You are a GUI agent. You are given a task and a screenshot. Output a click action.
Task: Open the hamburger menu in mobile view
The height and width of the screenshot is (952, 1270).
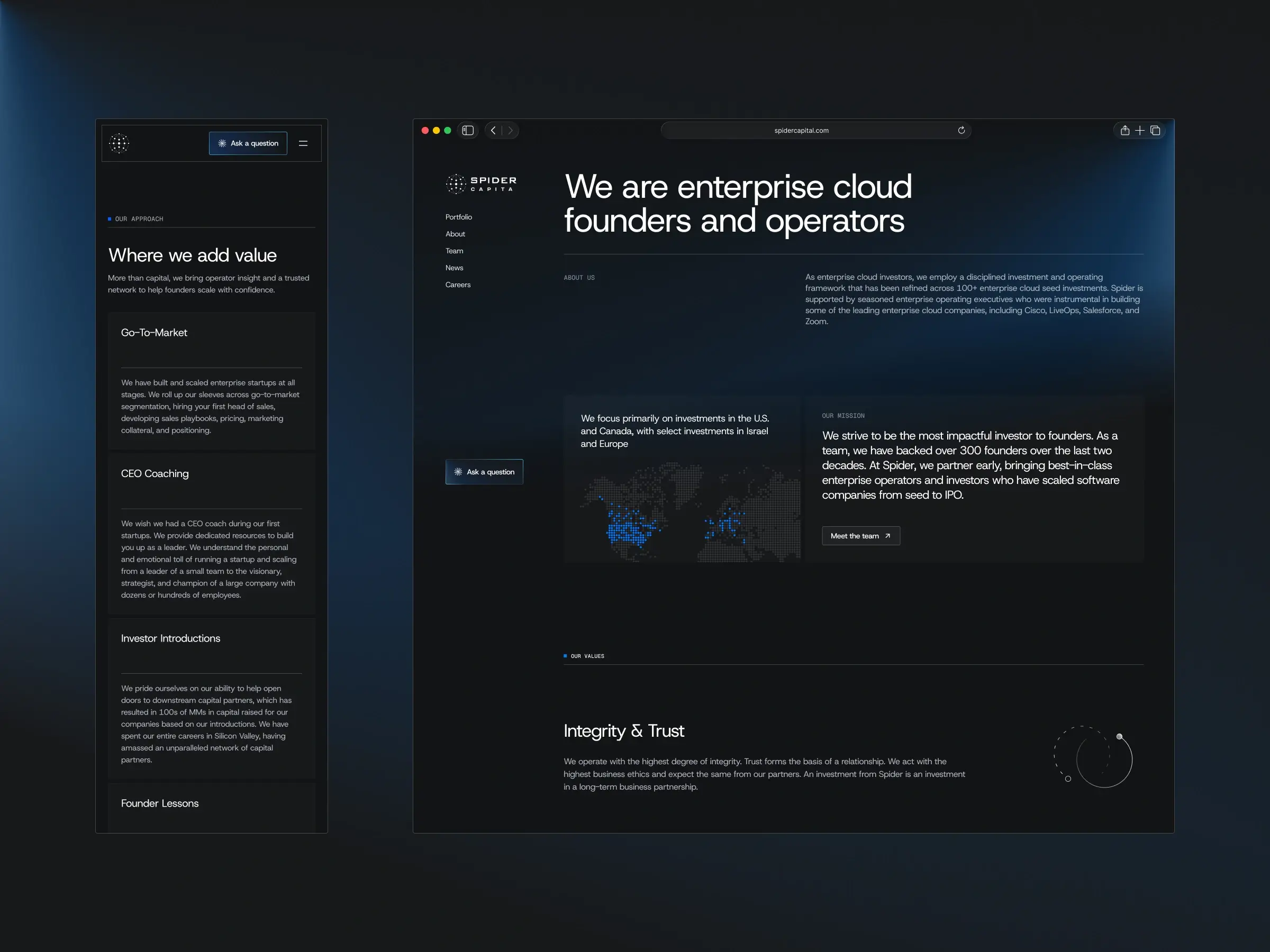(x=303, y=143)
